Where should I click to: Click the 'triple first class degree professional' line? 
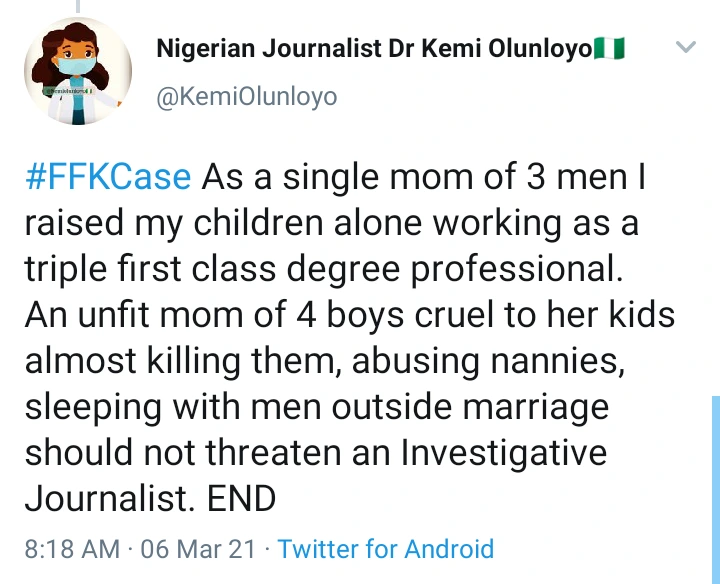pos(324,269)
